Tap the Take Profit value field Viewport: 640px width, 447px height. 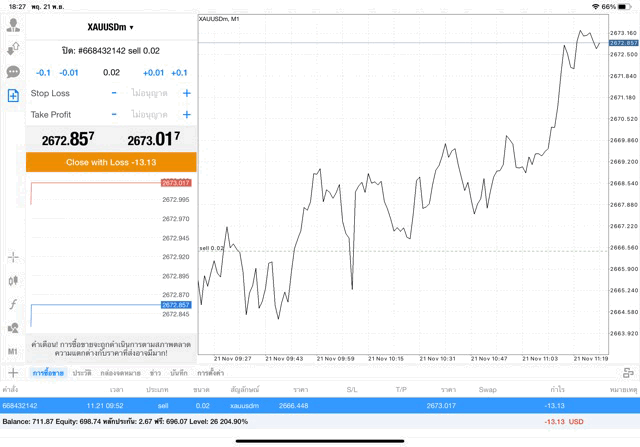coord(150,115)
